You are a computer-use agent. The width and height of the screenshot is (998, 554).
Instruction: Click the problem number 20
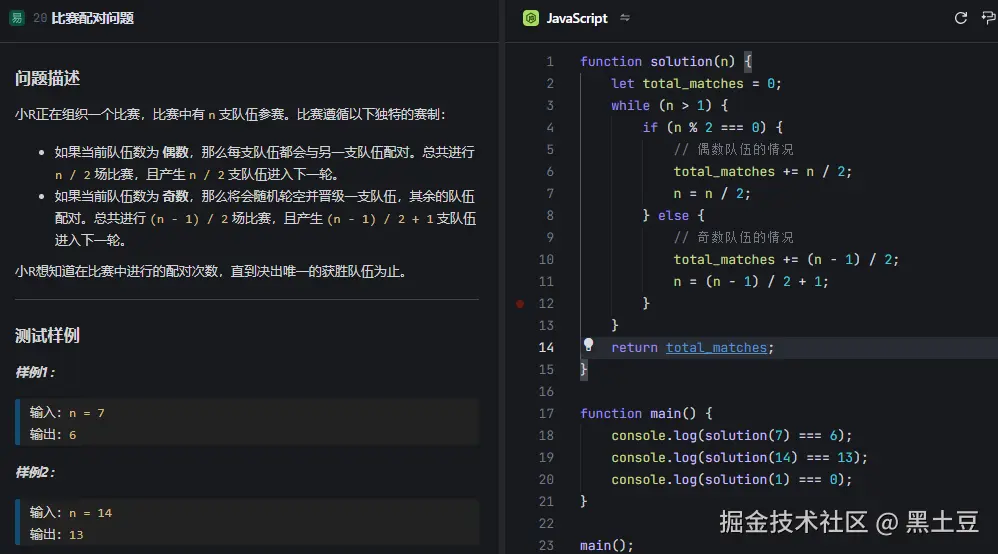coord(39,18)
